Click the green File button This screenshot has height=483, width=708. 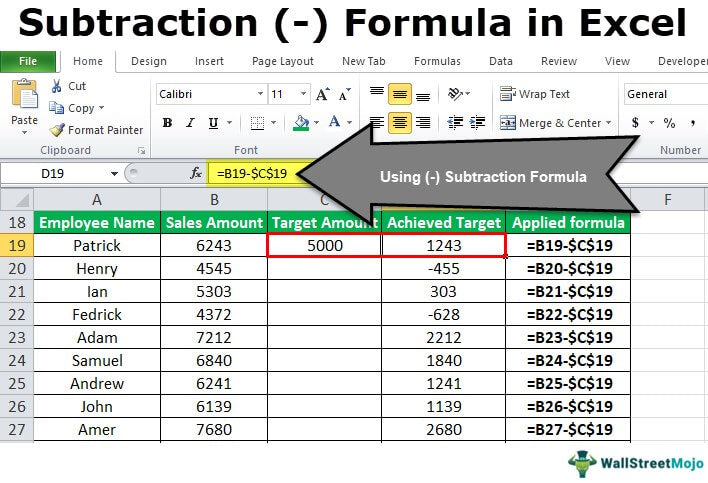[x=28, y=61]
